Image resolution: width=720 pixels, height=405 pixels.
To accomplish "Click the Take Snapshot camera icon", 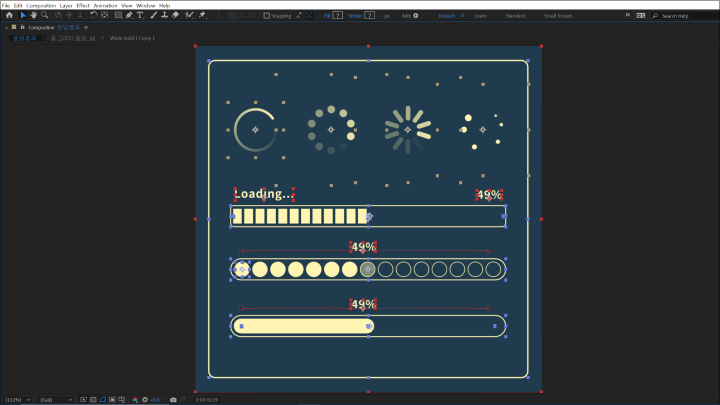I will tap(173, 400).
